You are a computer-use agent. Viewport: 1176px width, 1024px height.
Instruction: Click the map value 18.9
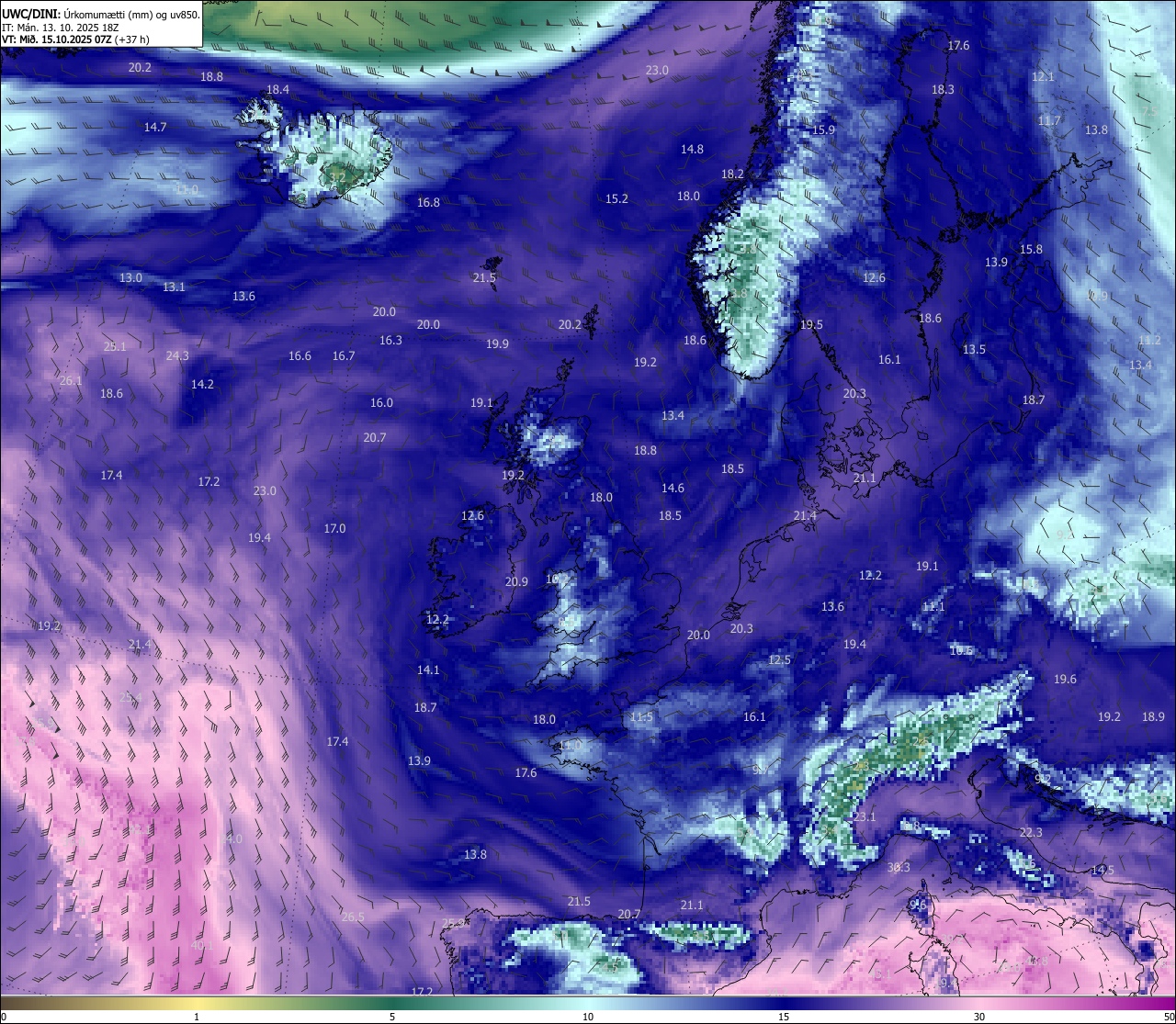[1153, 716]
